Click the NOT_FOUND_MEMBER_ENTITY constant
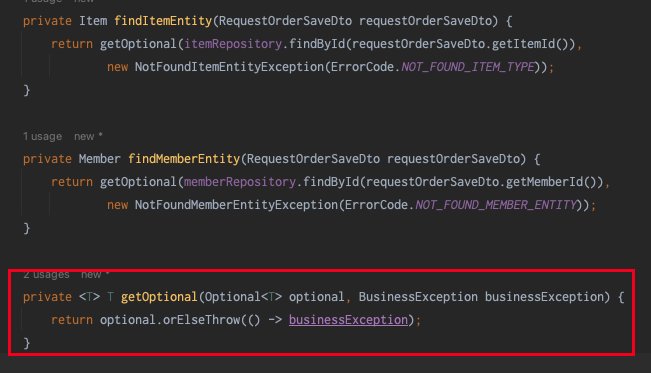 [496, 205]
